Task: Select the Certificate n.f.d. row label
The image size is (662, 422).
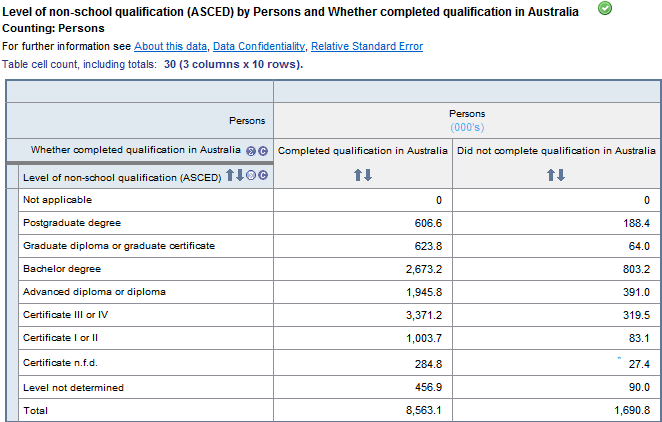Action: (x=60, y=363)
